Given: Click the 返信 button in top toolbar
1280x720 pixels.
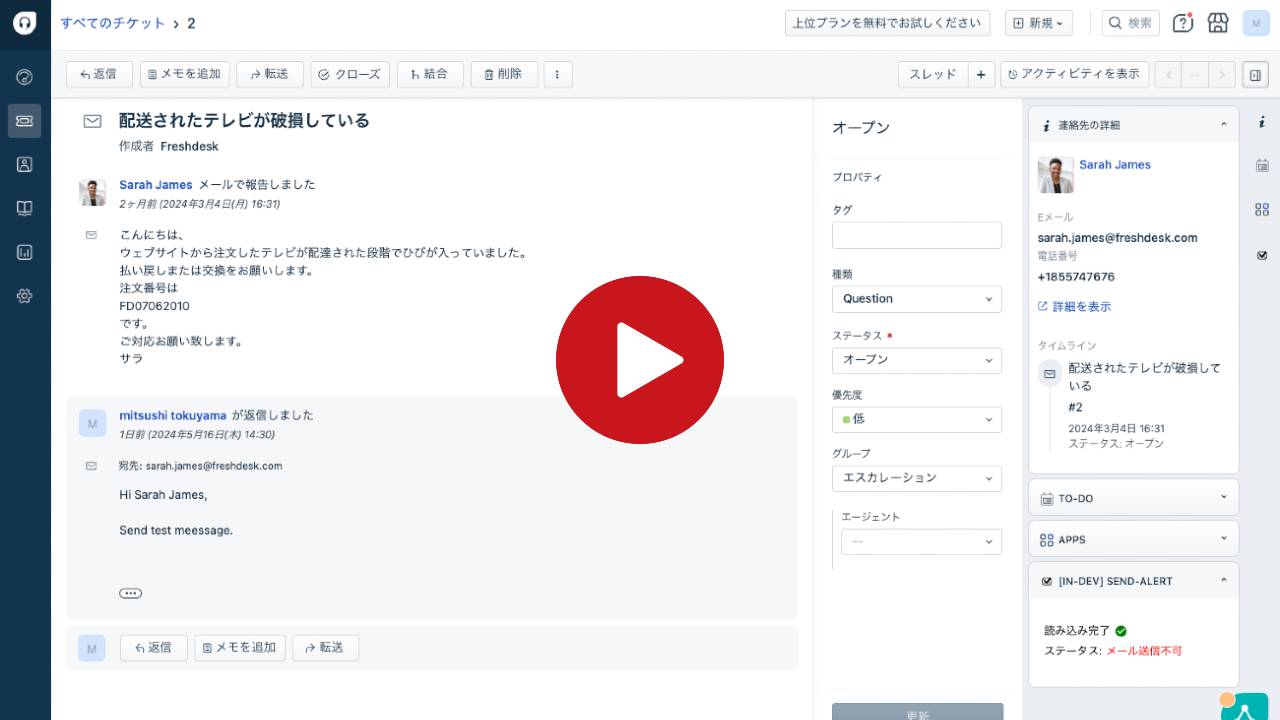Looking at the screenshot, I should tap(99, 74).
